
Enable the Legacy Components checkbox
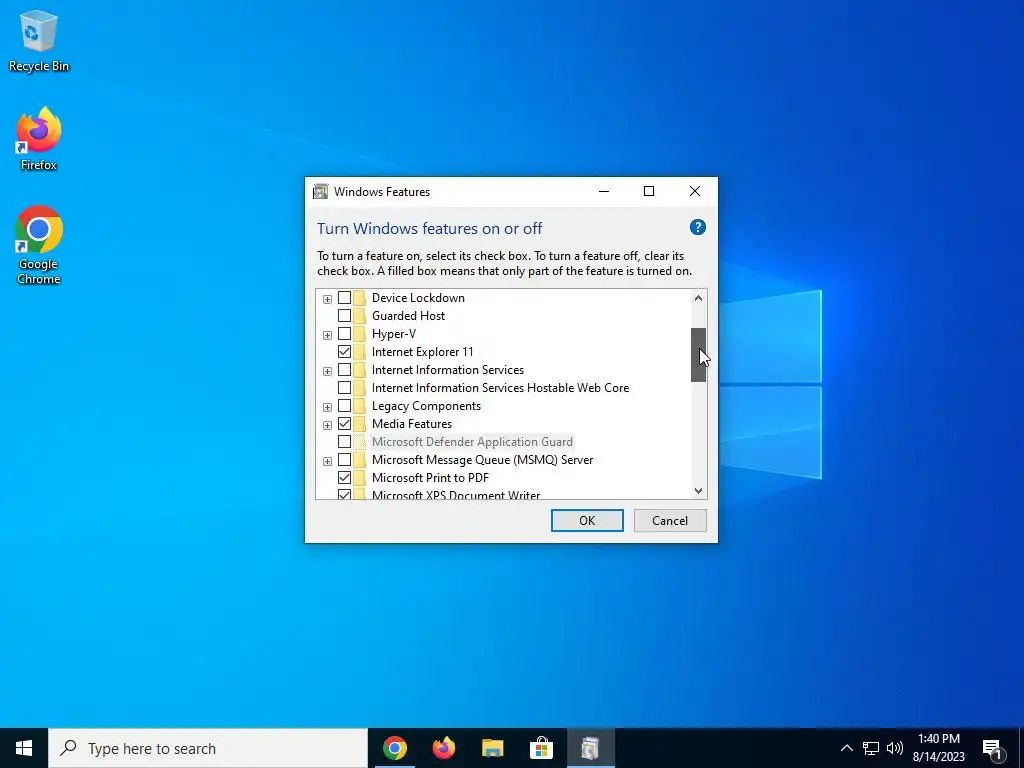(x=344, y=406)
